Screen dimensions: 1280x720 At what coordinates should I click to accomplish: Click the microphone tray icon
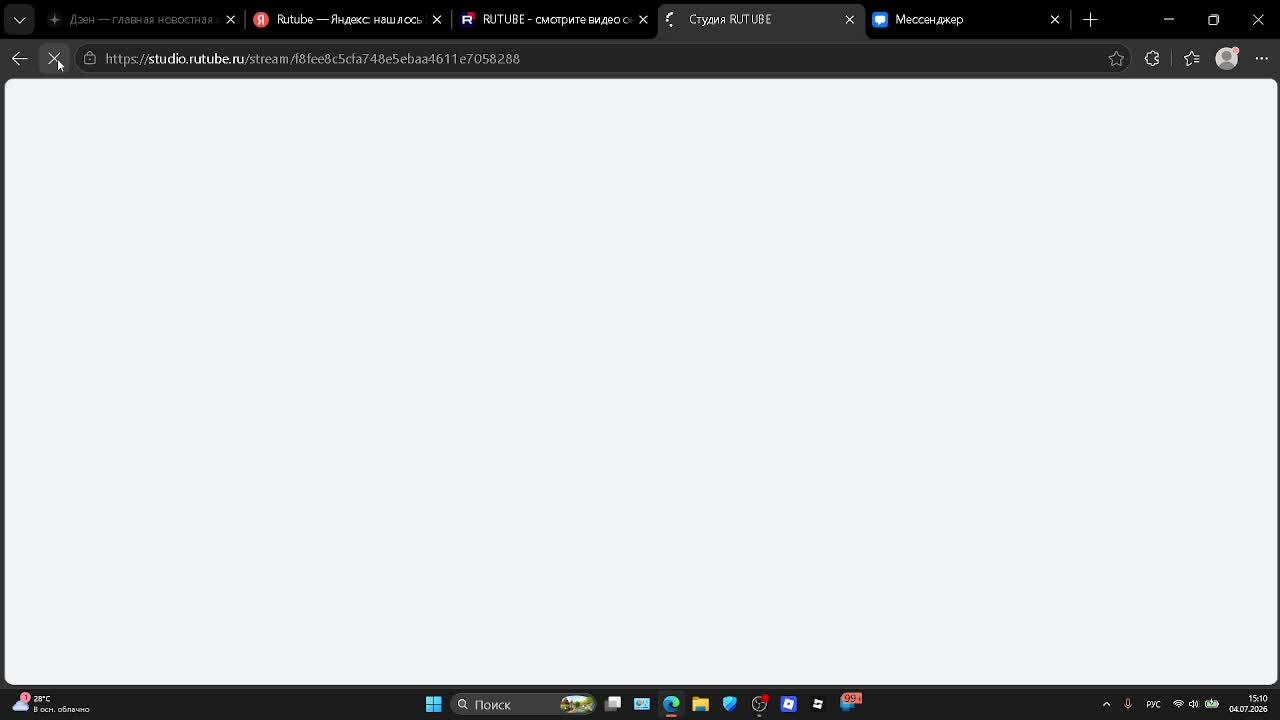coord(1128,704)
